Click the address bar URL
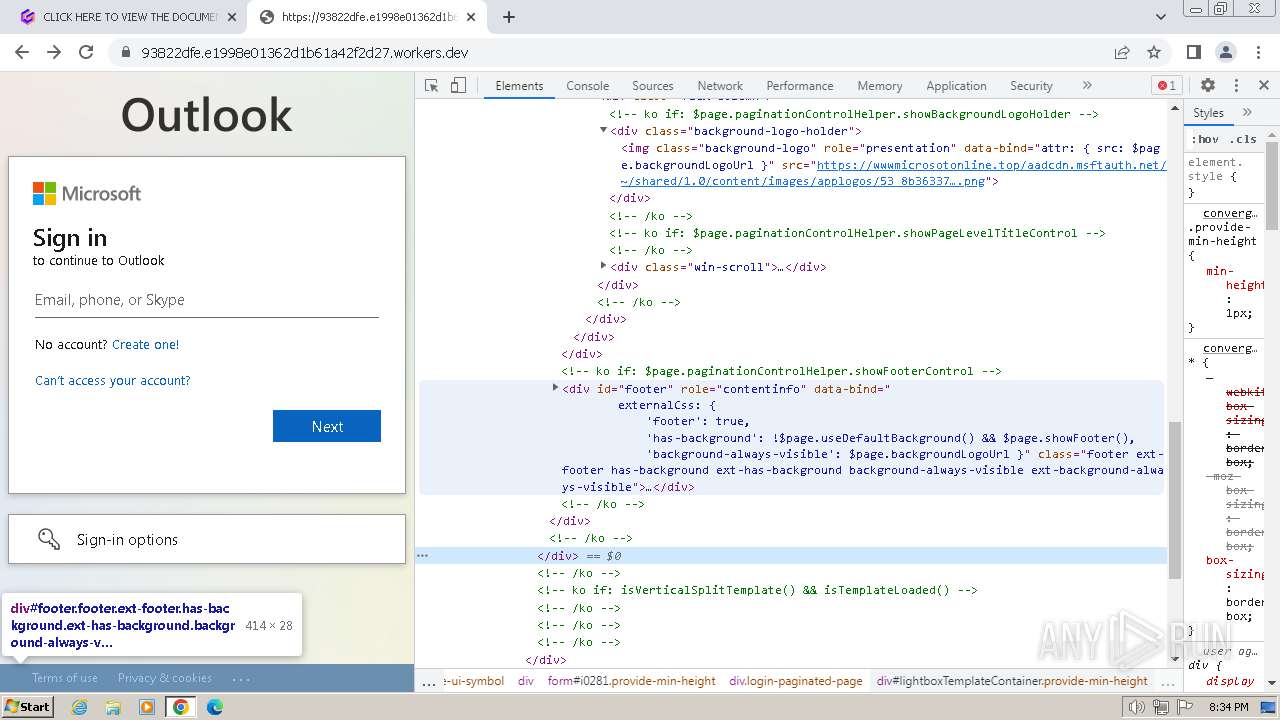 pyautogui.click(x=304, y=53)
